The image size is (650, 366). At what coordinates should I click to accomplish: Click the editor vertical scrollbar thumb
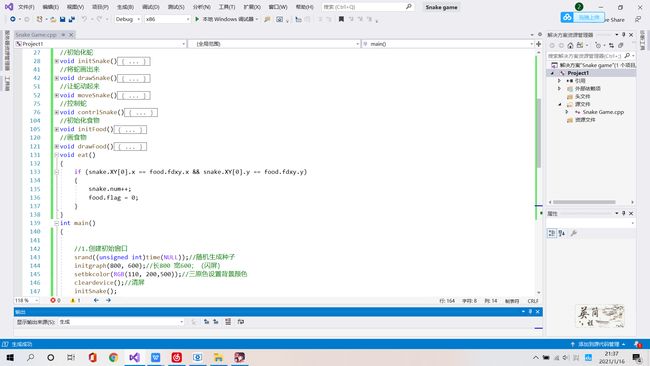tap(539, 133)
